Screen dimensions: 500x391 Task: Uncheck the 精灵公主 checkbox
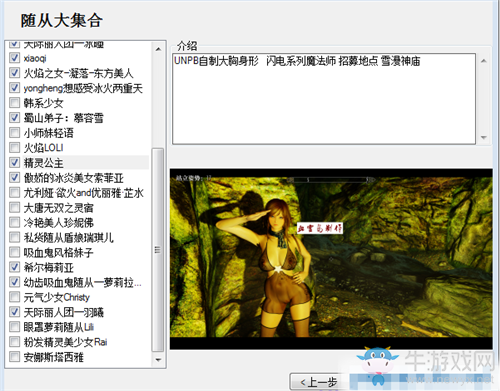pyautogui.click(x=14, y=162)
